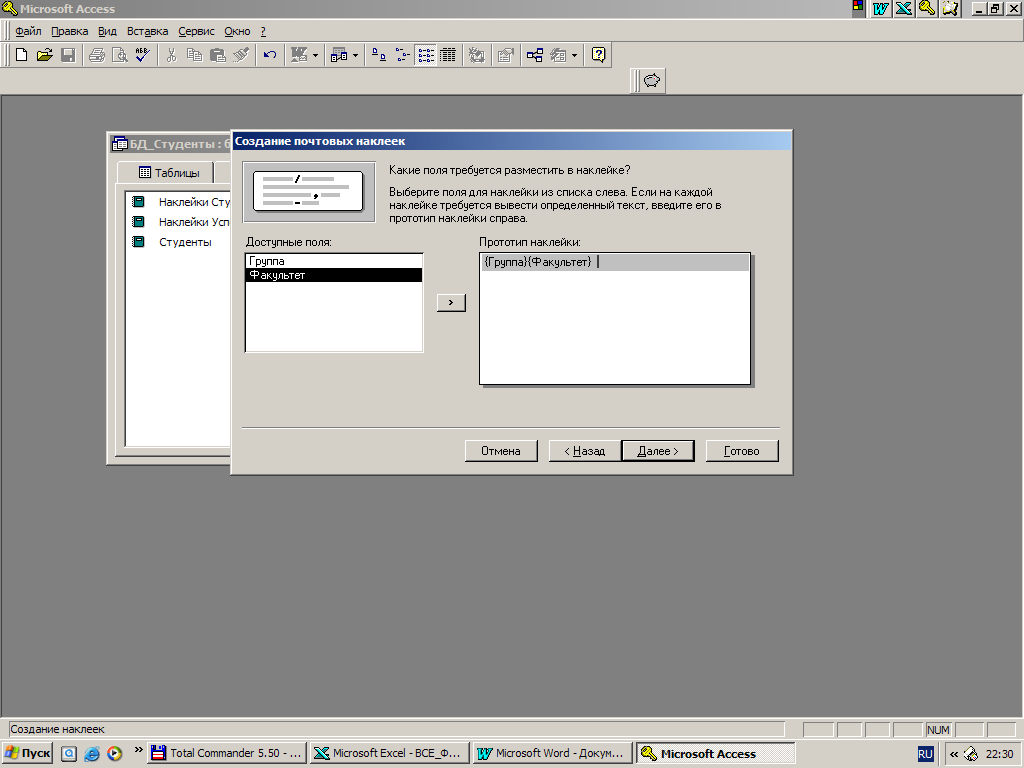The height and width of the screenshot is (768, 1024).
Task: Click Access key icon in Office shortcut bar
Action: (x=927, y=8)
